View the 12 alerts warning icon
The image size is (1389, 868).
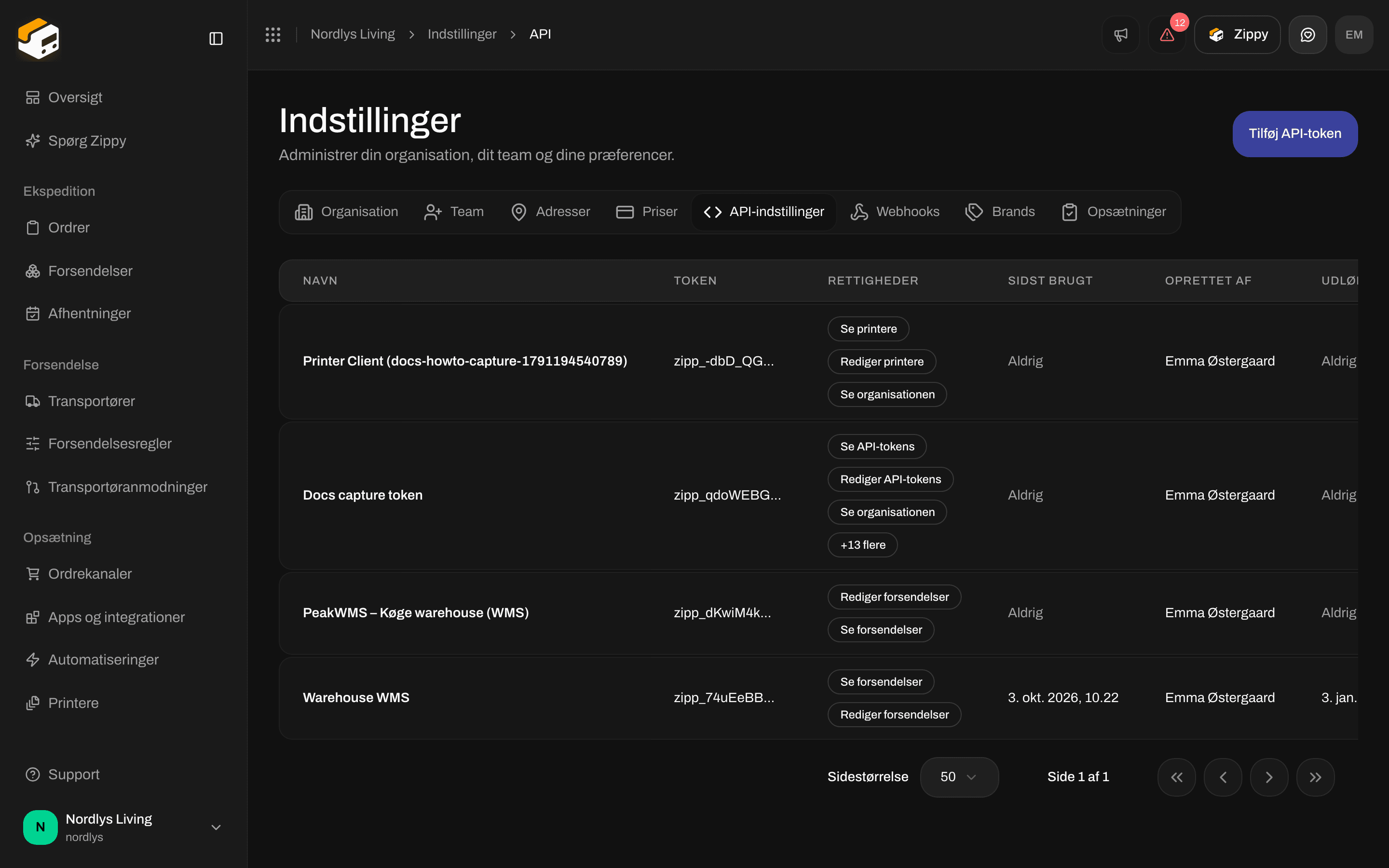tap(1167, 34)
